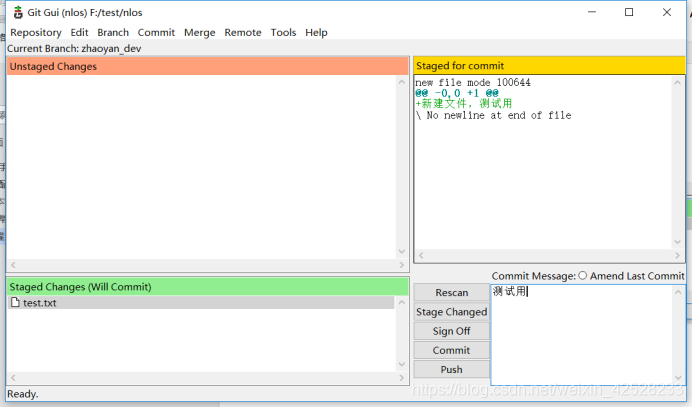The width and height of the screenshot is (693, 408).
Task: Open the Branch menu
Action: point(113,33)
